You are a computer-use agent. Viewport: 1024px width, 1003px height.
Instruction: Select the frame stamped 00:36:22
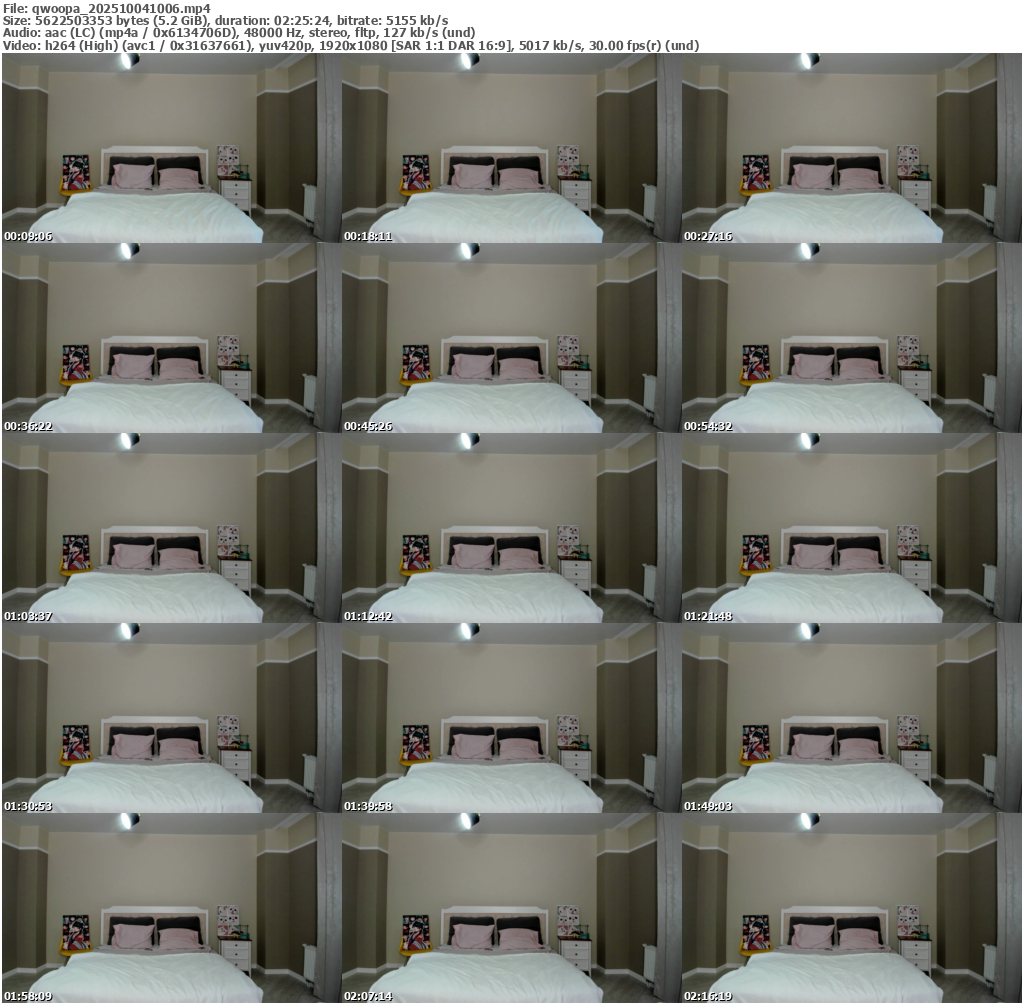coord(172,338)
